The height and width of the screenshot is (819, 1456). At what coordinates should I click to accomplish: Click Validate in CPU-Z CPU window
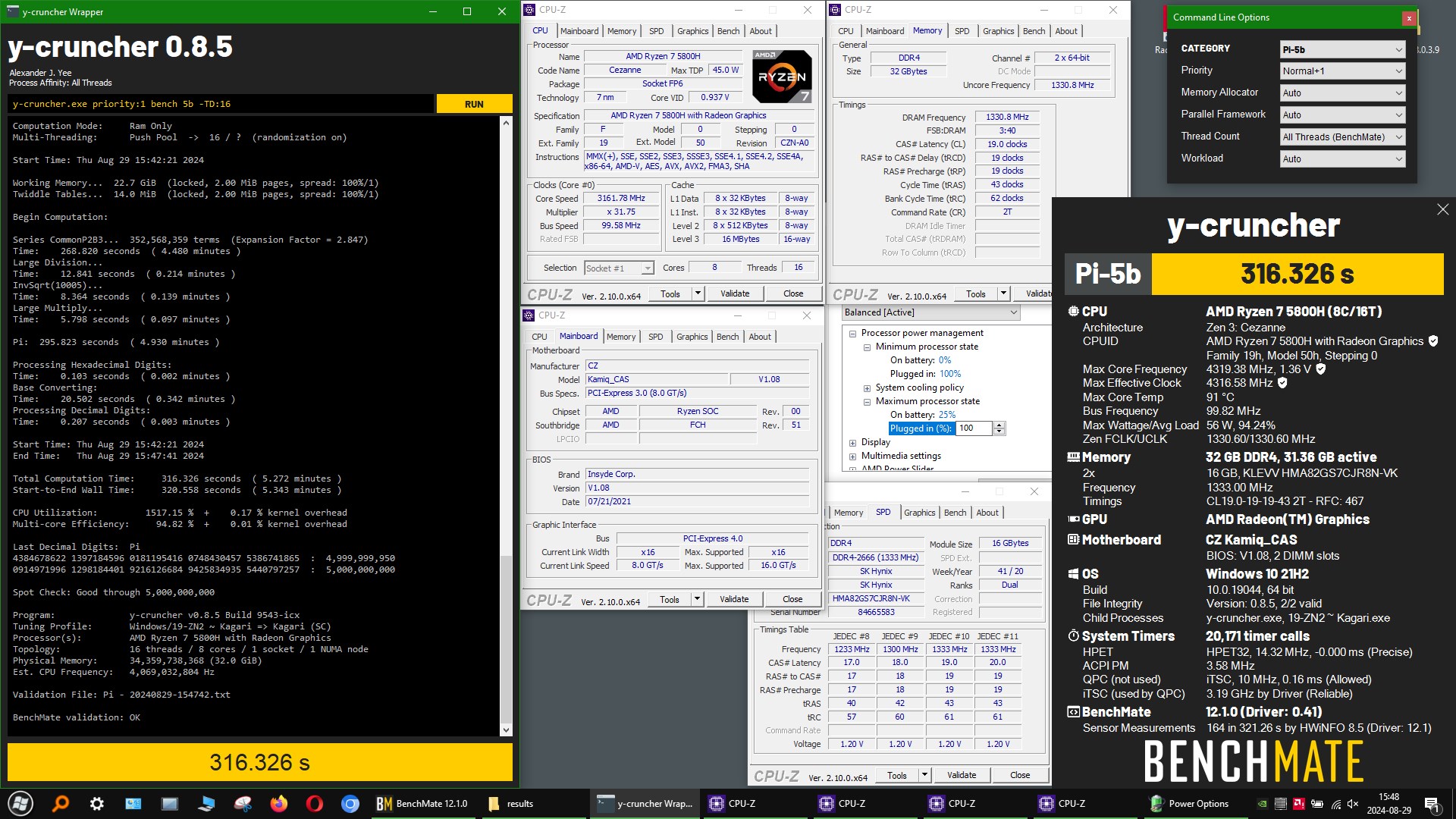[734, 293]
